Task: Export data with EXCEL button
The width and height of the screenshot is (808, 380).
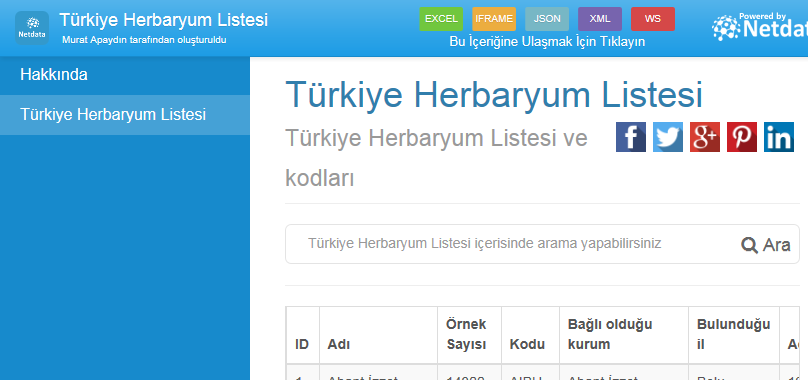Action: coord(441,19)
